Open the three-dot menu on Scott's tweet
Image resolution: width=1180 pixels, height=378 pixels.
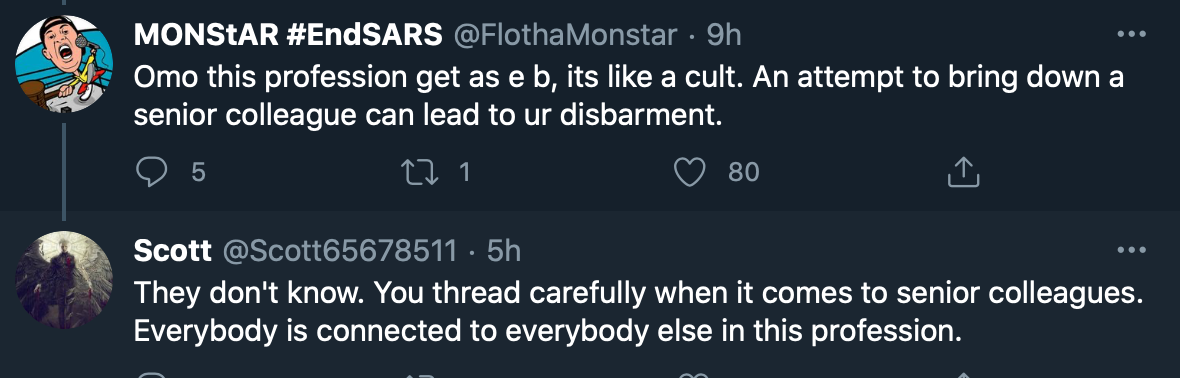tap(1131, 250)
